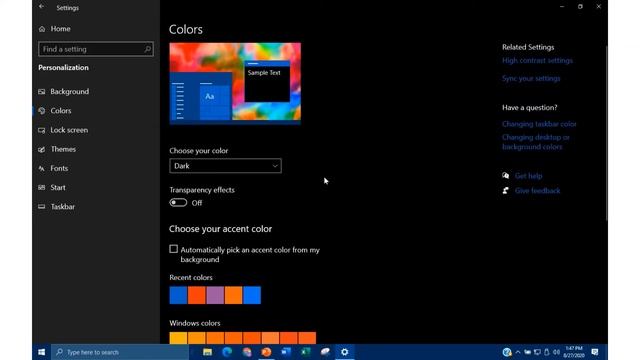Click the Lock screen icon in the sidebar
The height and width of the screenshot is (360, 640).
click(42, 130)
